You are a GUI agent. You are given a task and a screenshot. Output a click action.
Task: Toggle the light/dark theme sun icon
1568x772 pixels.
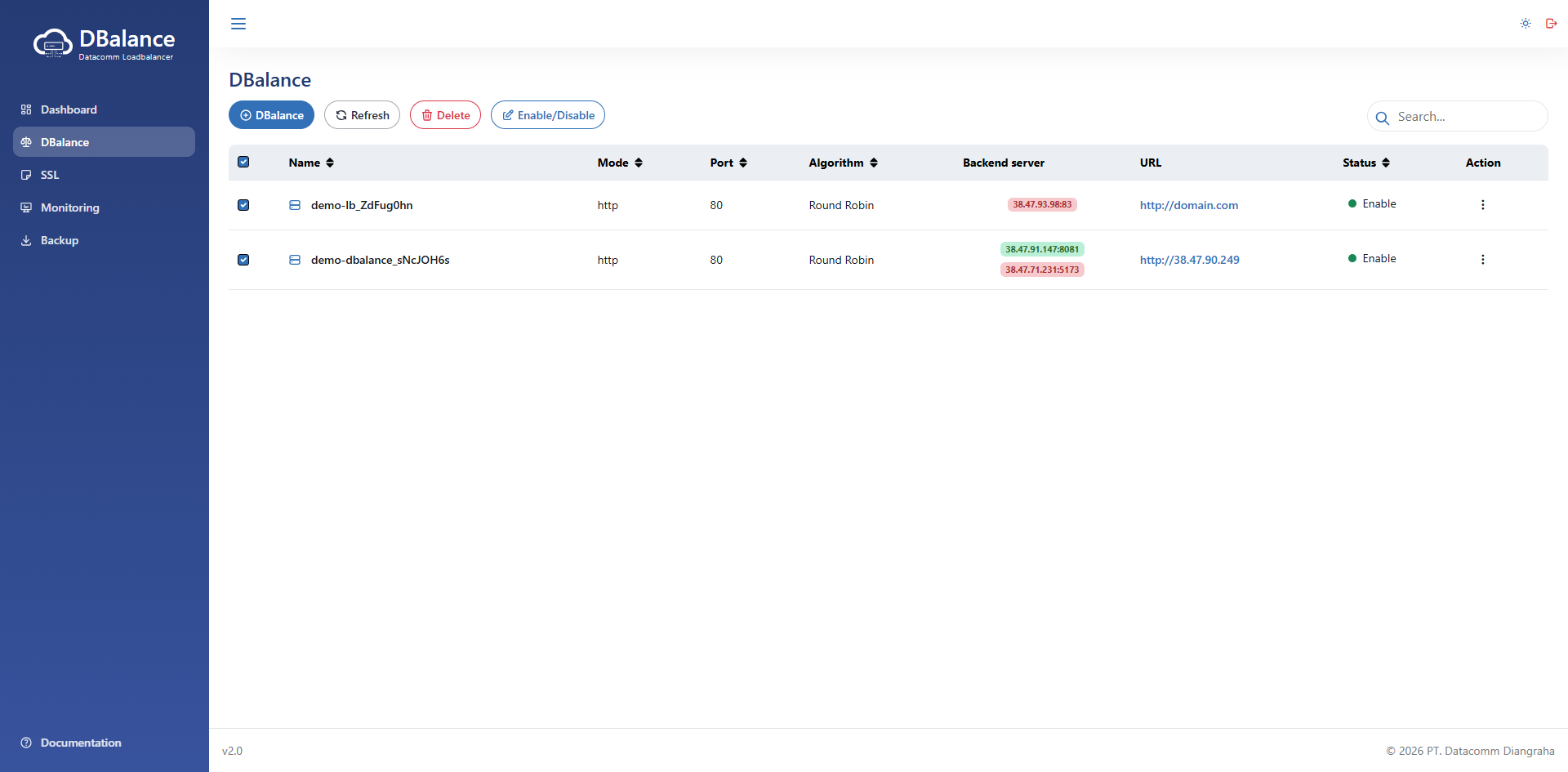[x=1525, y=24]
